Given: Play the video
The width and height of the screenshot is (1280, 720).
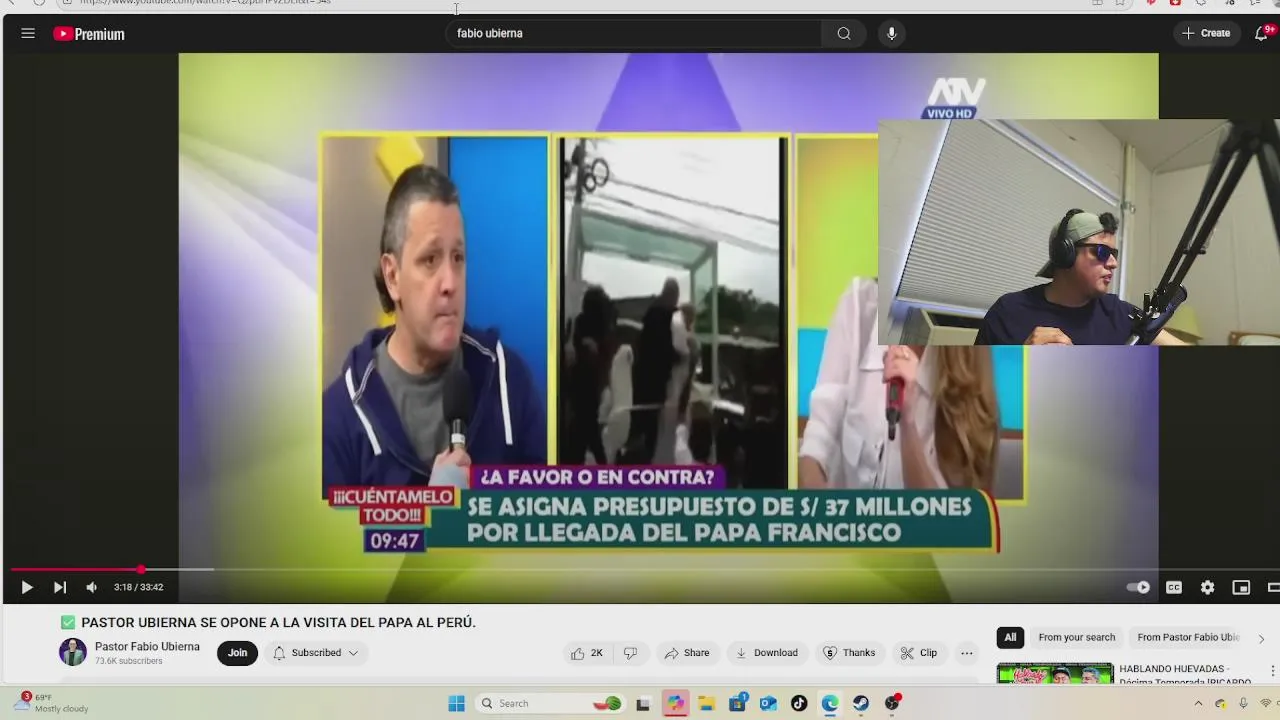Looking at the screenshot, I should (x=27, y=587).
